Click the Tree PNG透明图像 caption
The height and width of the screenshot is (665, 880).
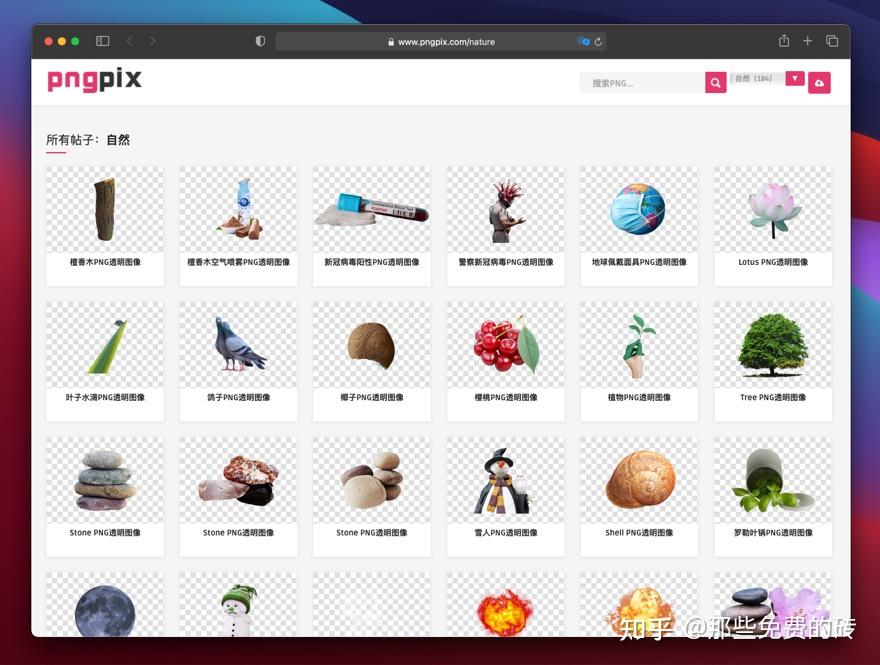tap(773, 397)
